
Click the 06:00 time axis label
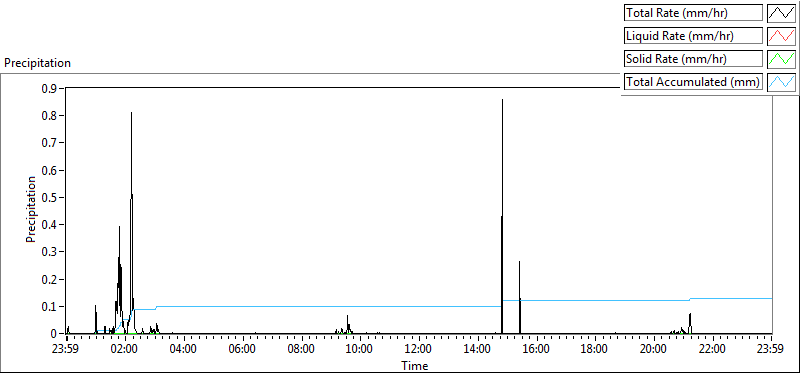pos(243,350)
